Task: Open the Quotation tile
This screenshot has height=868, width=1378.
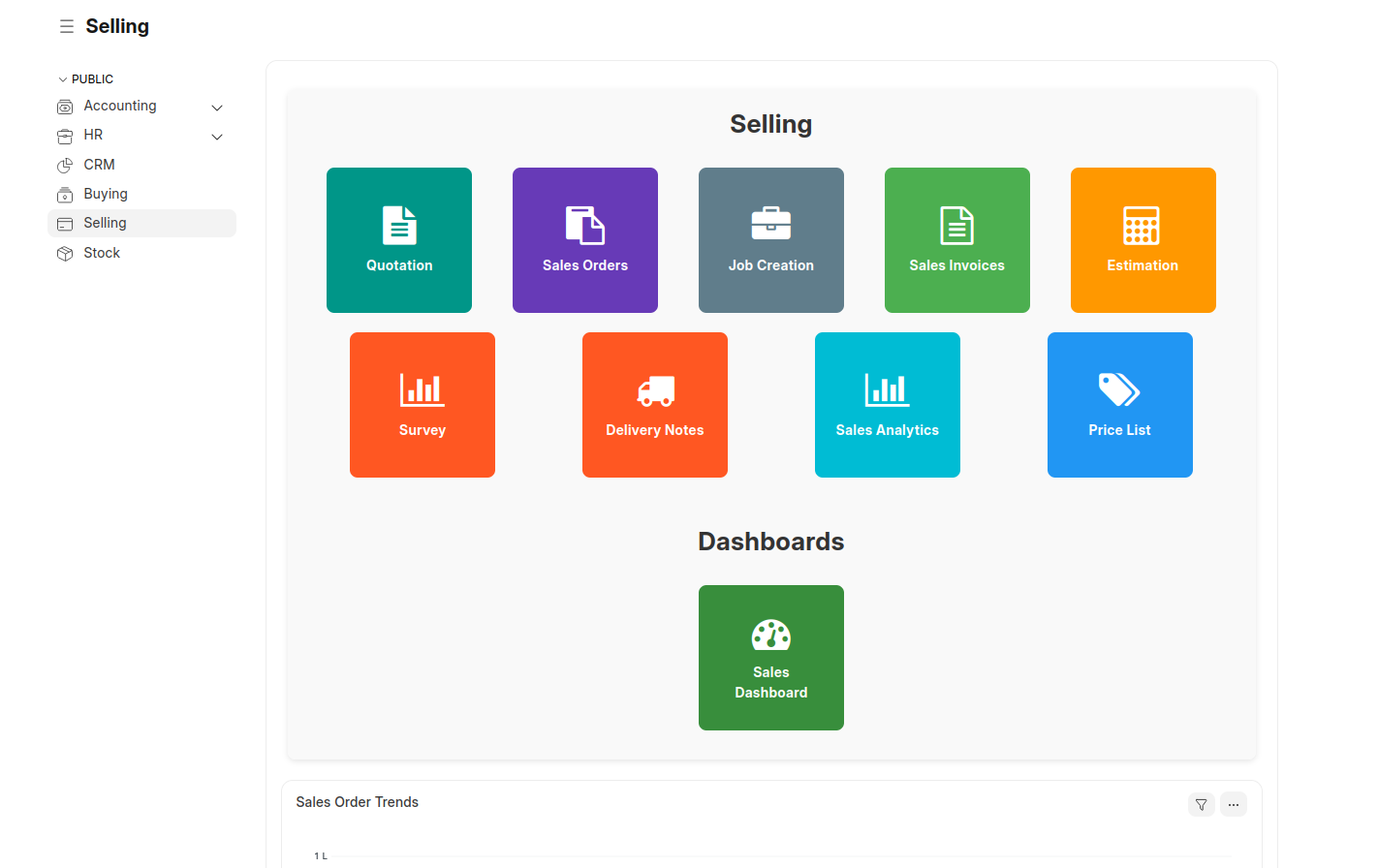Action: pos(399,240)
